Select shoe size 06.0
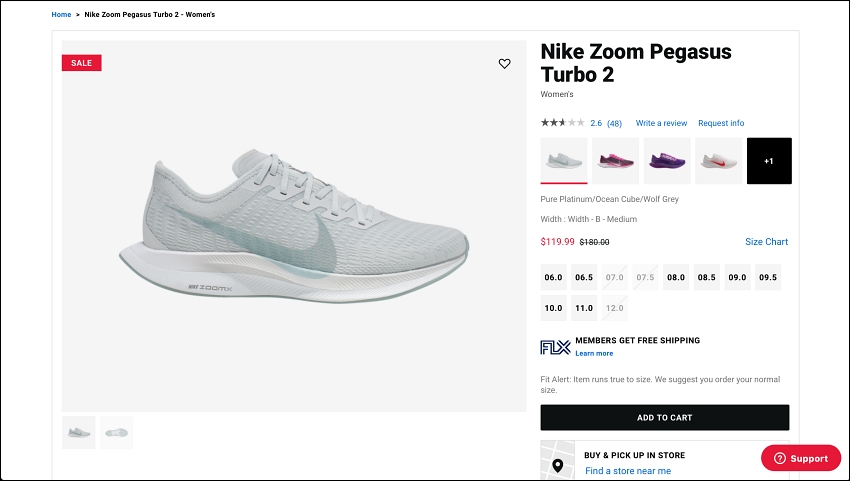Image resolution: width=850 pixels, height=481 pixels. pyautogui.click(x=553, y=278)
